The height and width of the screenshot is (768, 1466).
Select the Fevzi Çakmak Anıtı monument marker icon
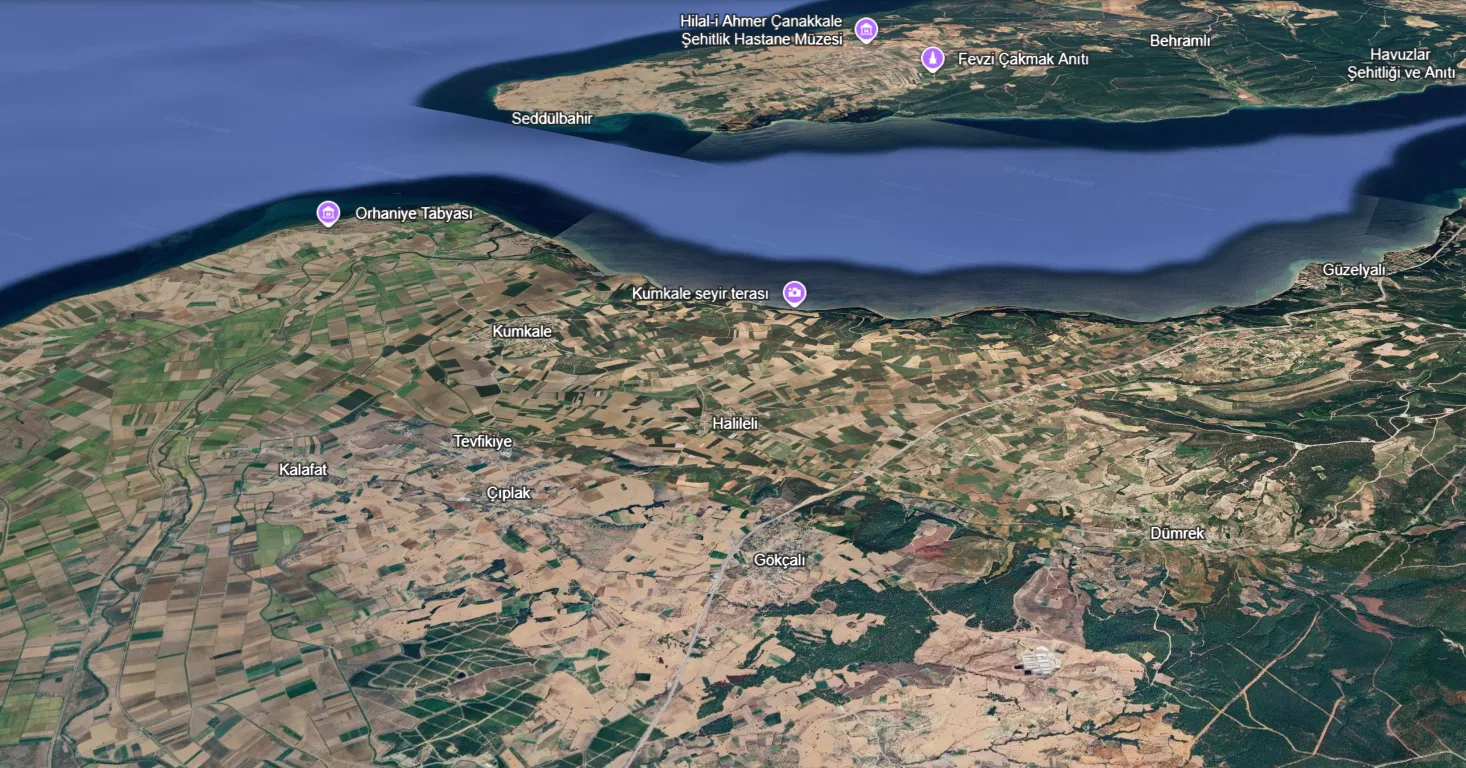(x=931, y=58)
